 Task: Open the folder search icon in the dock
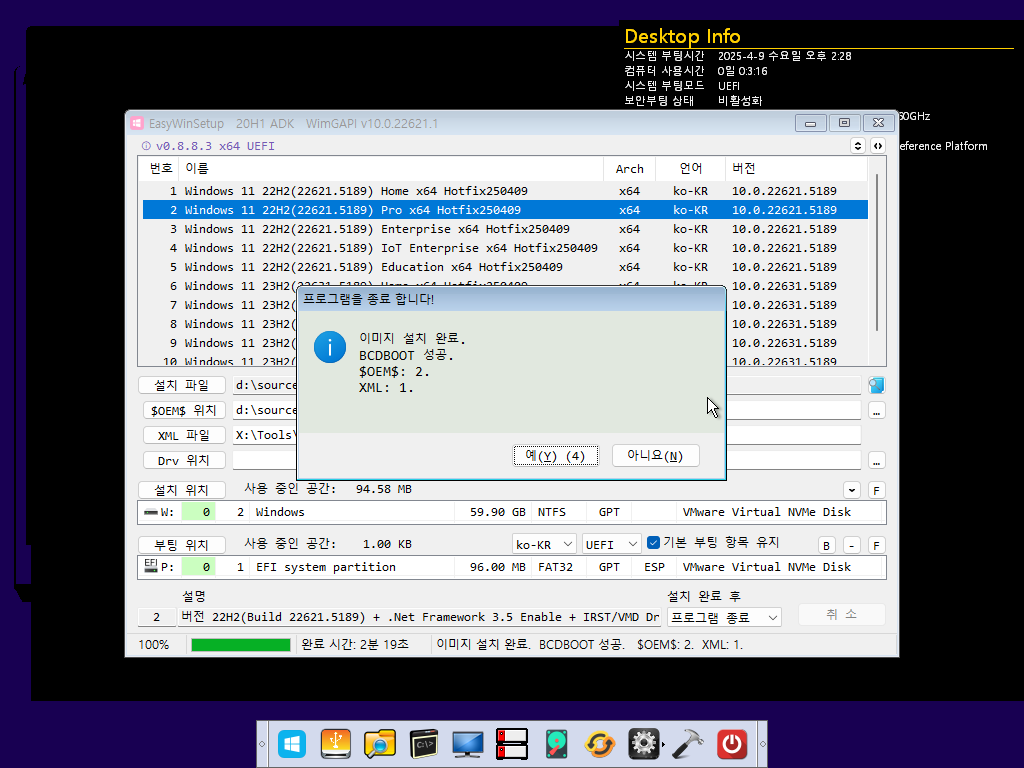380,744
